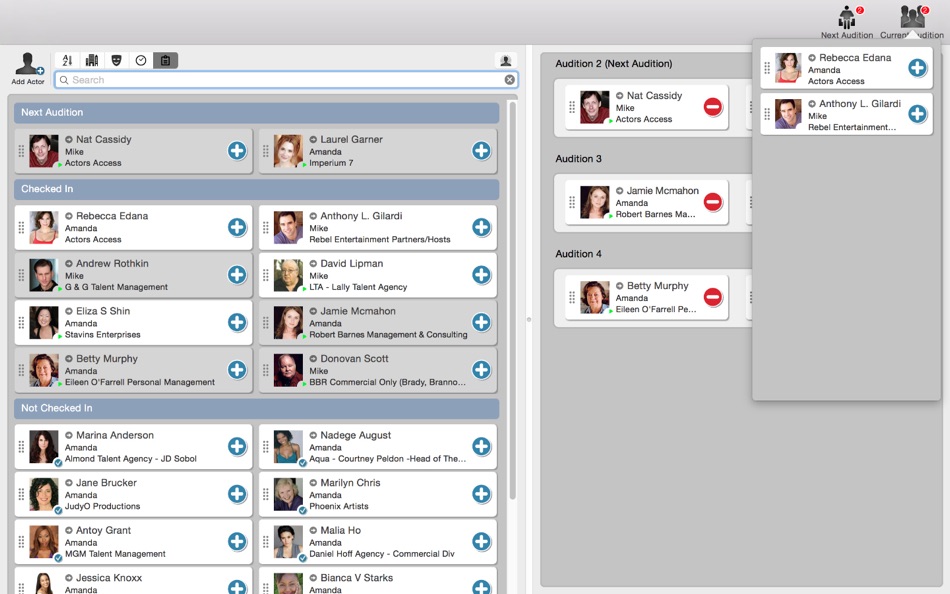Click 'Phoenix Artists' agency text

339,507
